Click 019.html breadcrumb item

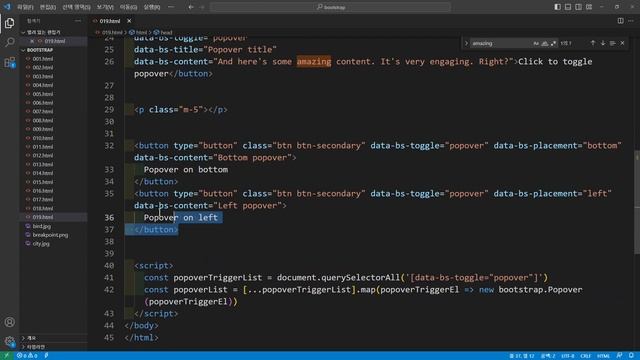pos(109,32)
